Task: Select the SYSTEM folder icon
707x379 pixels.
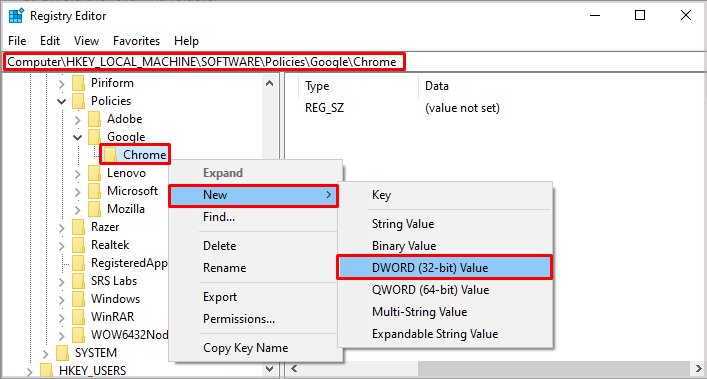Action: [62, 354]
